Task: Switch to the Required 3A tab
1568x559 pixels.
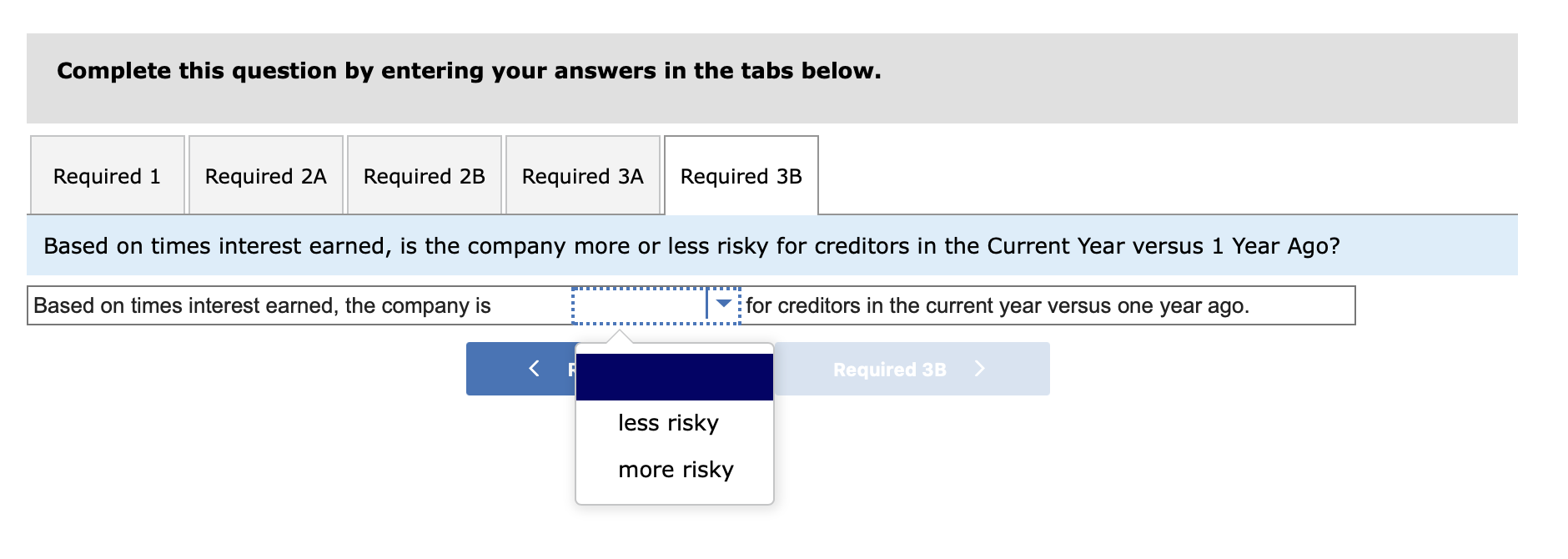Action: [x=582, y=176]
